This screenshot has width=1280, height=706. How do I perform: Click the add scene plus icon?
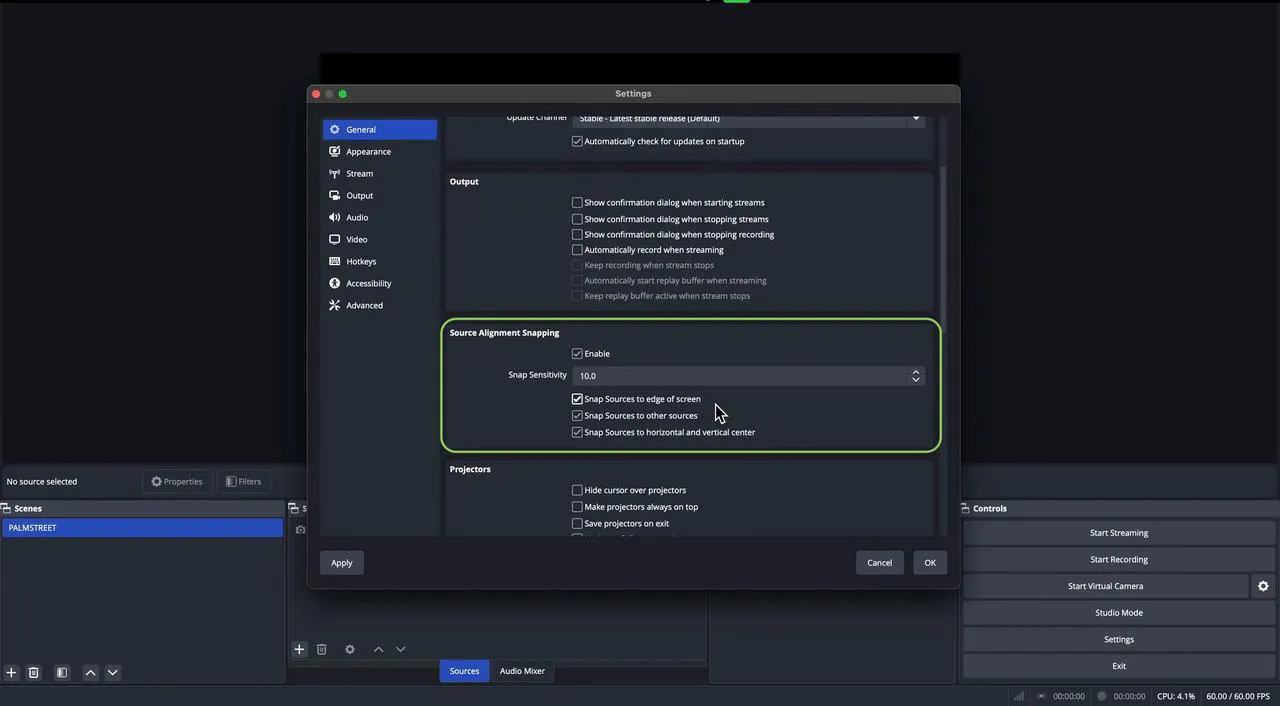click(x=11, y=673)
